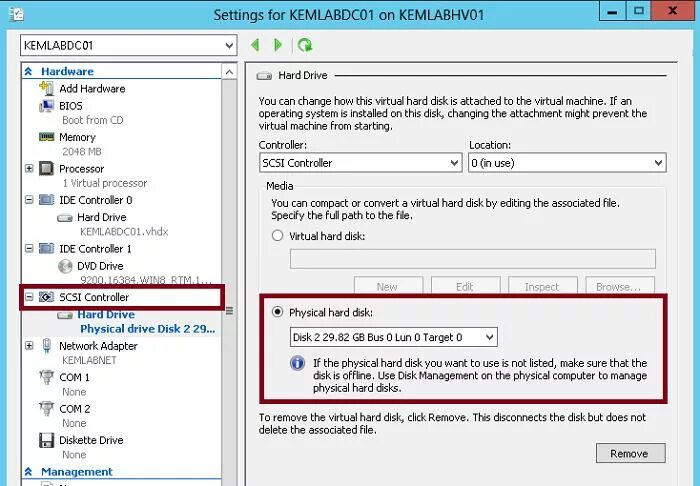This screenshot has width=700, height=486.
Task: Select the Physical hard disk radio button
Action: pos(277,312)
